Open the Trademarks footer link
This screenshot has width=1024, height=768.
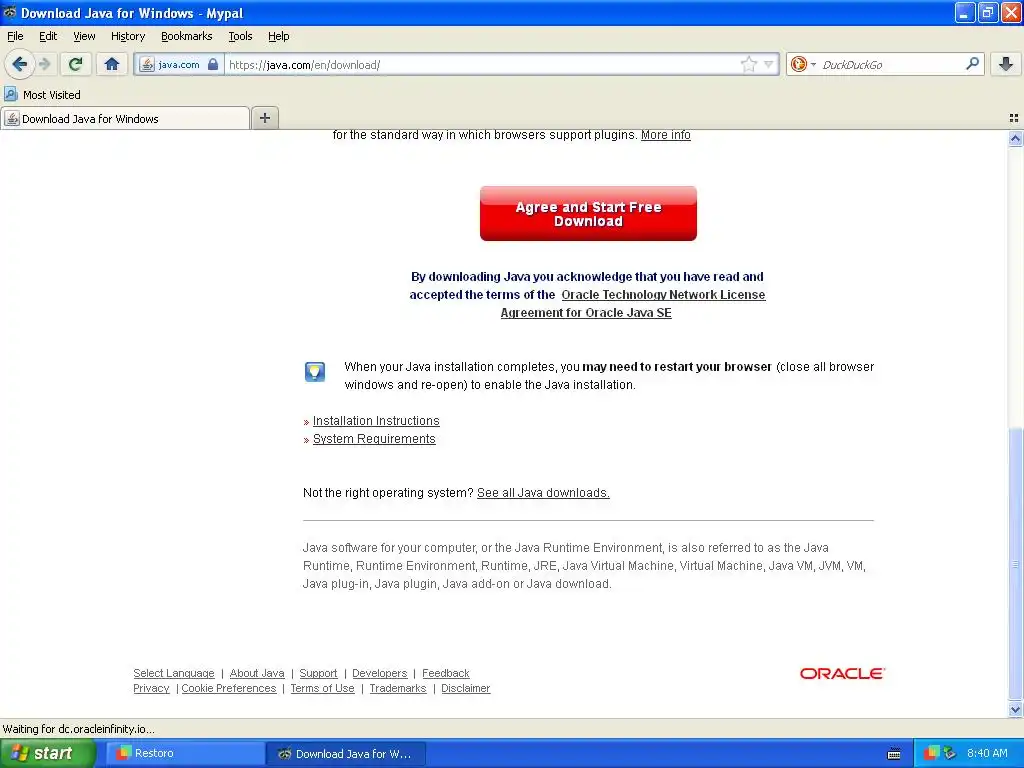coord(398,688)
